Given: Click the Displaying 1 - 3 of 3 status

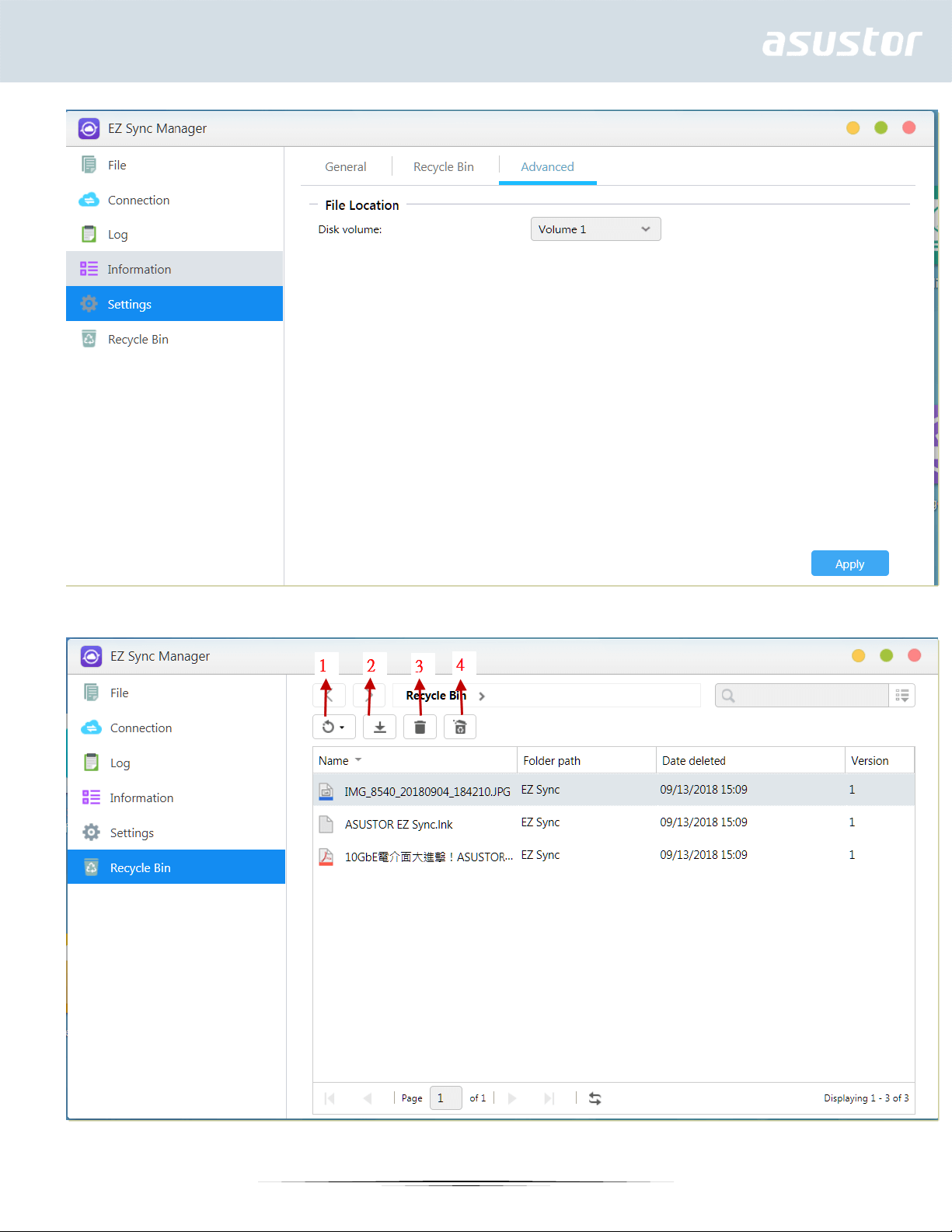Looking at the screenshot, I should pos(866,1098).
